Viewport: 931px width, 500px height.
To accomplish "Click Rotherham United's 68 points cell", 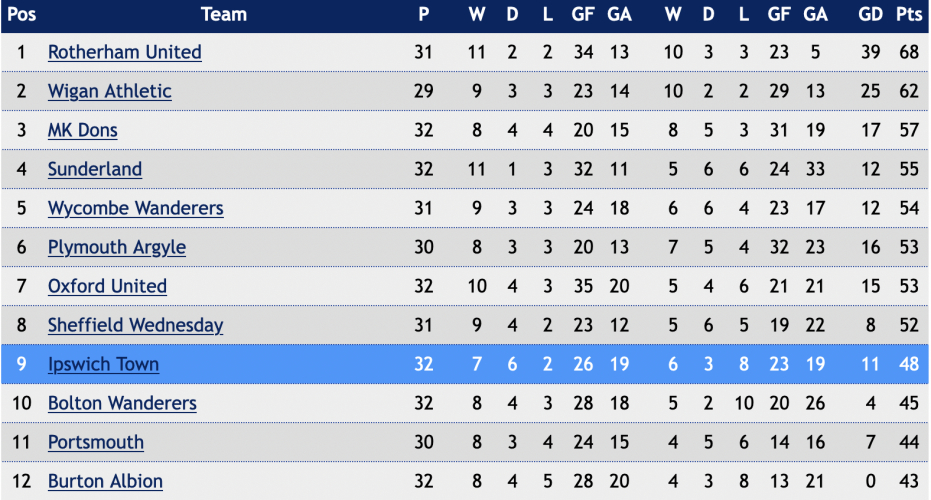I will 909,52.
